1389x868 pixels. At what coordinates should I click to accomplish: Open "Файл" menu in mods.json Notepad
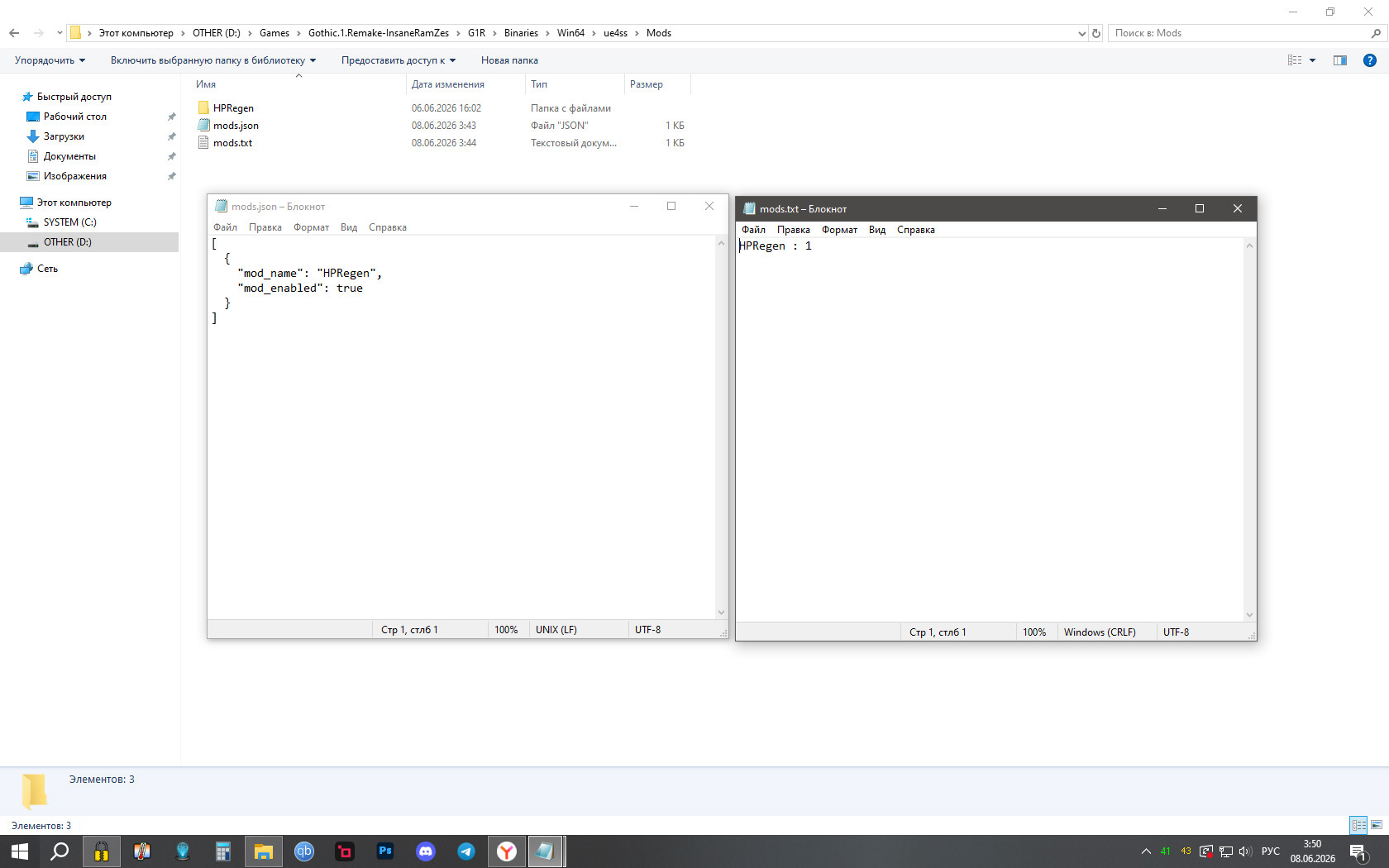point(225,227)
